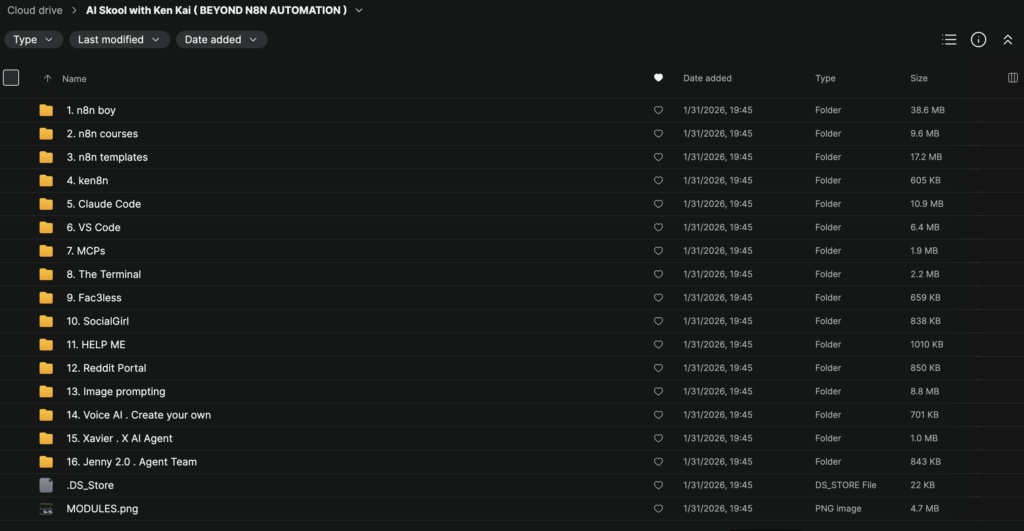Image resolution: width=1024 pixels, height=531 pixels.
Task: Click the favorites heart column header
Action: click(658, 78)
